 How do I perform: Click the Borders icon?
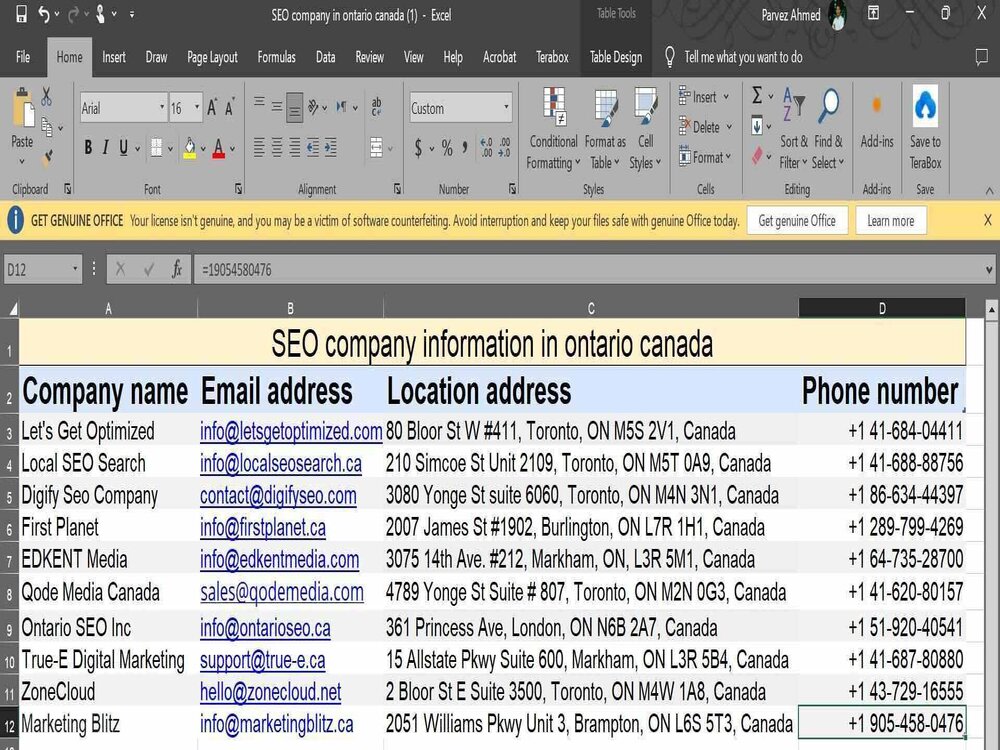coord(156,148)
